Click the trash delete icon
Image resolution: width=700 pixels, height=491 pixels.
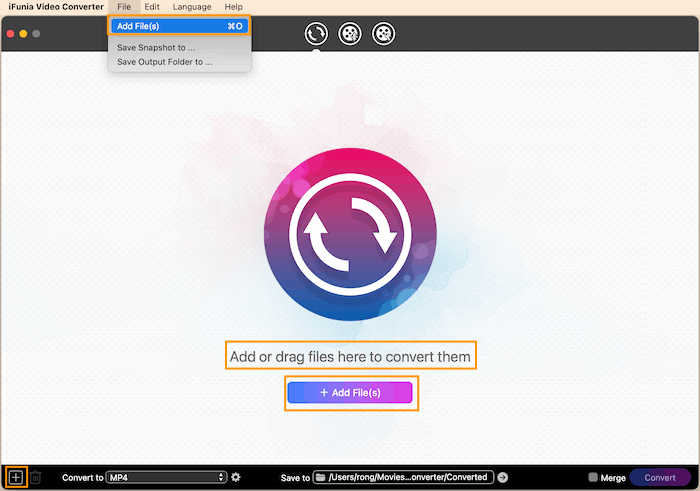pos(35,477)
